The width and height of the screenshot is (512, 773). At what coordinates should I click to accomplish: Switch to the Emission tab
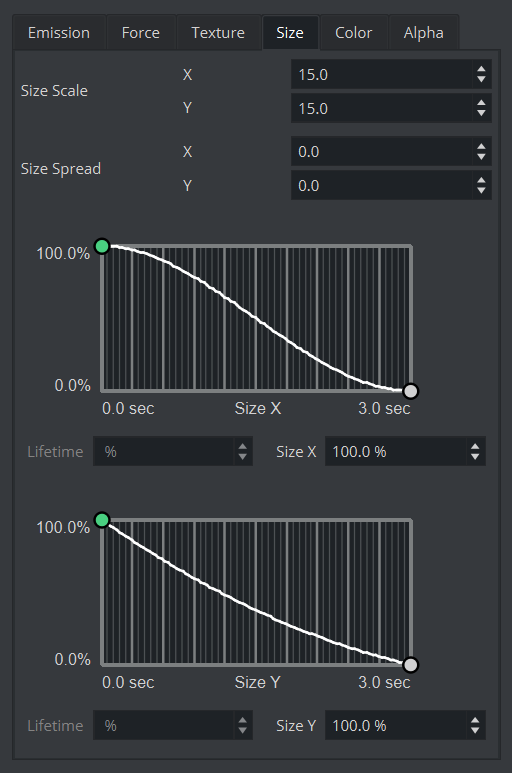pyautogui.click(x=59, y=33)
